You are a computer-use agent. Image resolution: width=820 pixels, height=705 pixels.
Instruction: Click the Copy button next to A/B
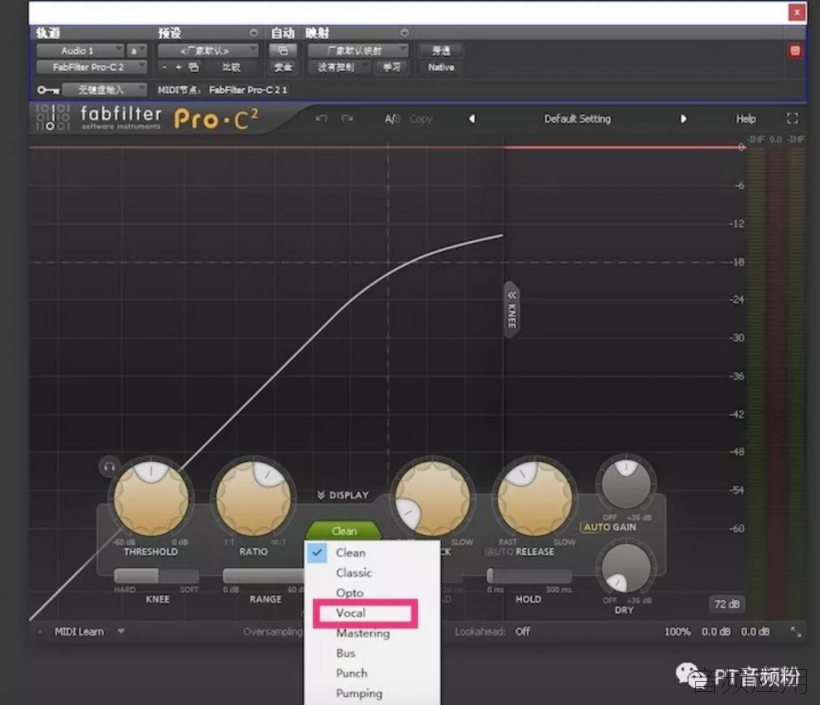[421, 119]
